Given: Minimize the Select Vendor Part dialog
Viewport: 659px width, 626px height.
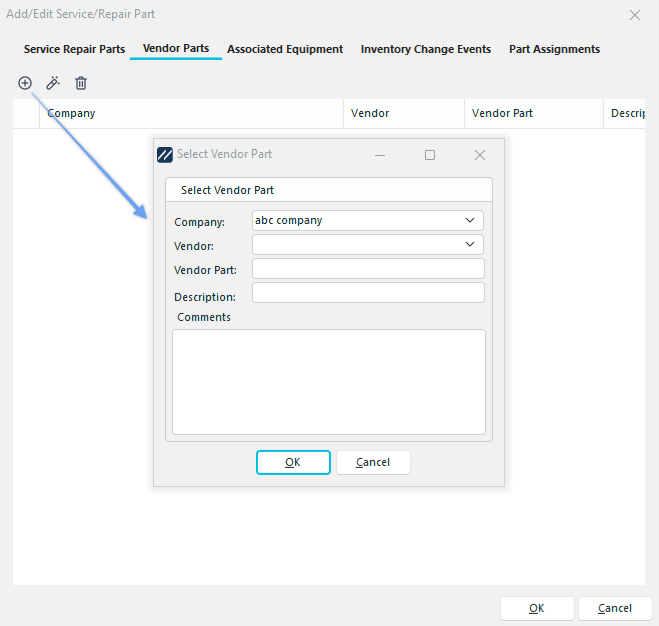Looking at the screenshot, I should pyautogui.click(x=380, y=155).
